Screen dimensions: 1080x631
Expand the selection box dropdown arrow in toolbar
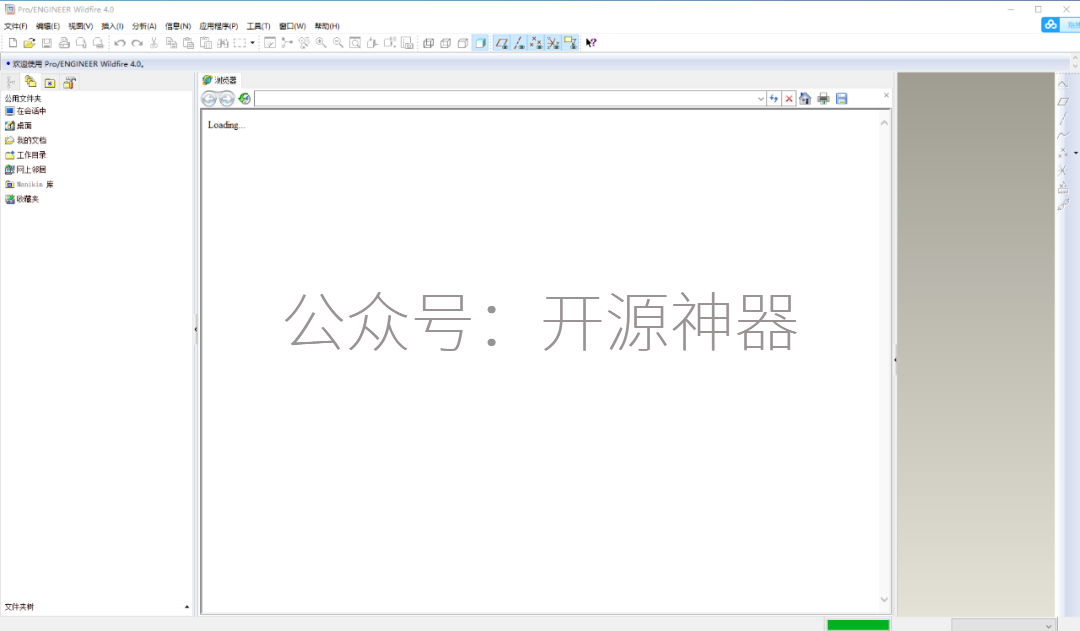[x=252, y=43]
